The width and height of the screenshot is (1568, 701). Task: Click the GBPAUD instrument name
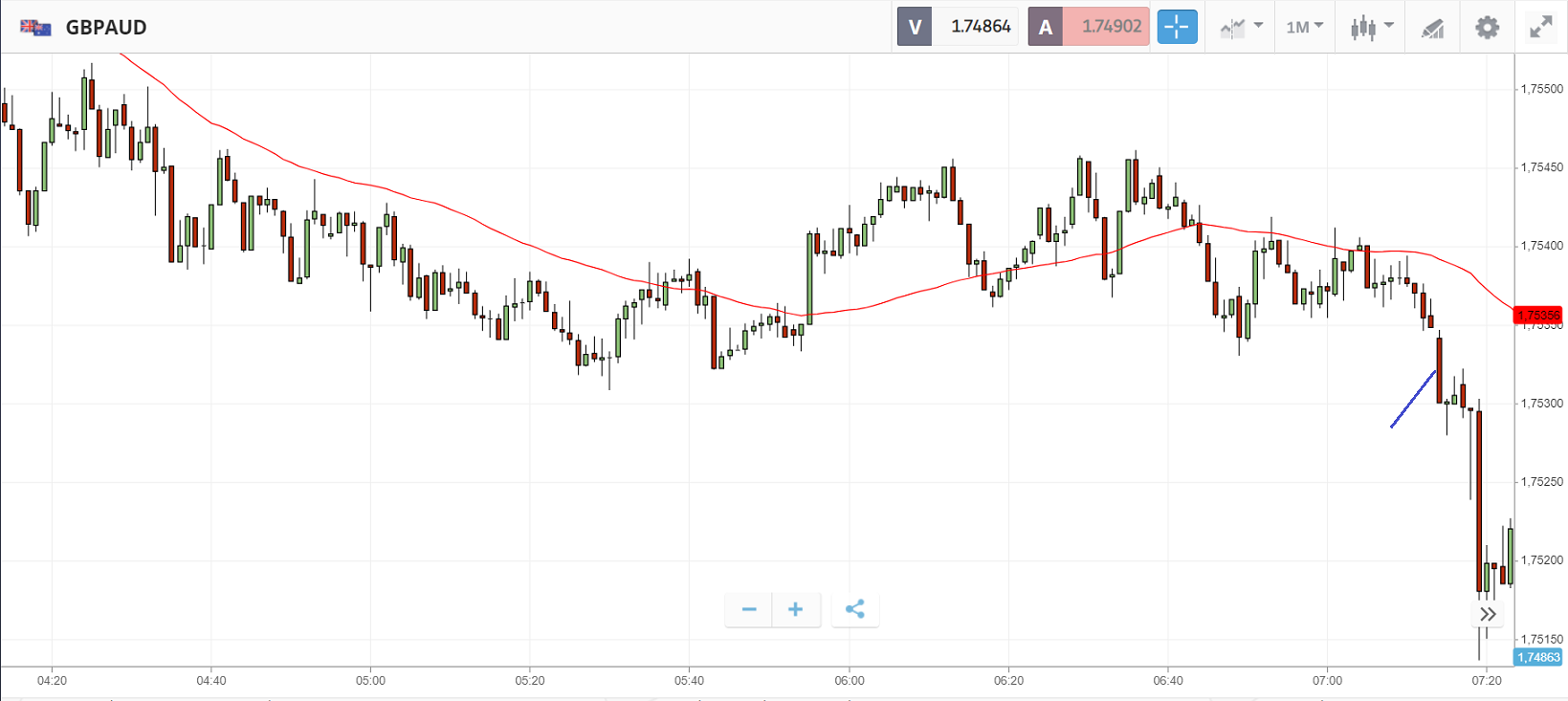106,27
